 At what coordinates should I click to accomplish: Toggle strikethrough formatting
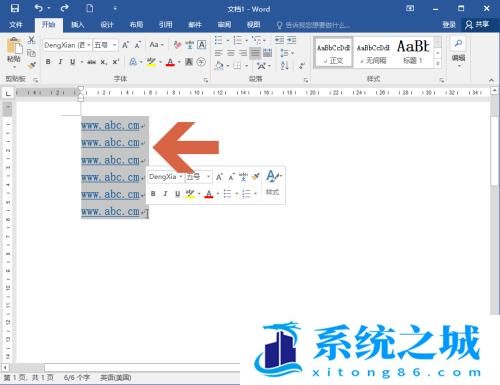point(91,62)
